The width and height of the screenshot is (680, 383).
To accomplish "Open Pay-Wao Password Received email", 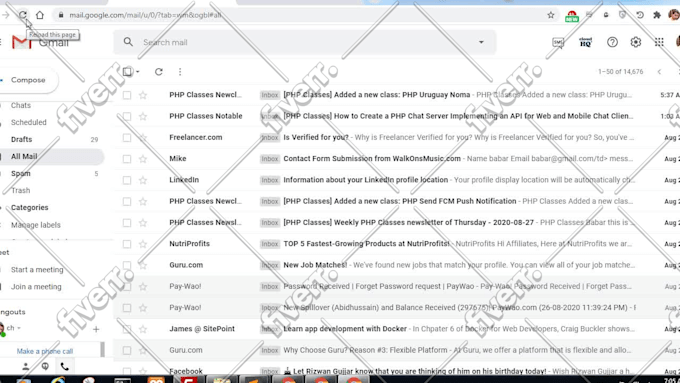I will tap(397, 286).
